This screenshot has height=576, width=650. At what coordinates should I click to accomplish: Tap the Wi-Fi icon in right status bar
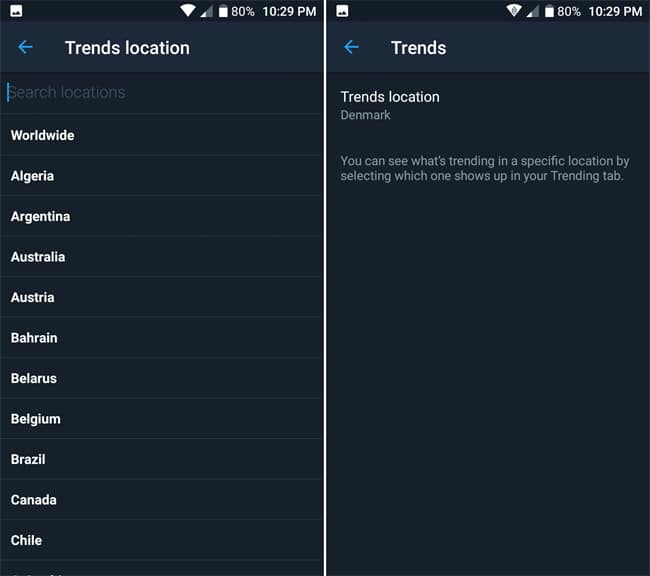513,11
